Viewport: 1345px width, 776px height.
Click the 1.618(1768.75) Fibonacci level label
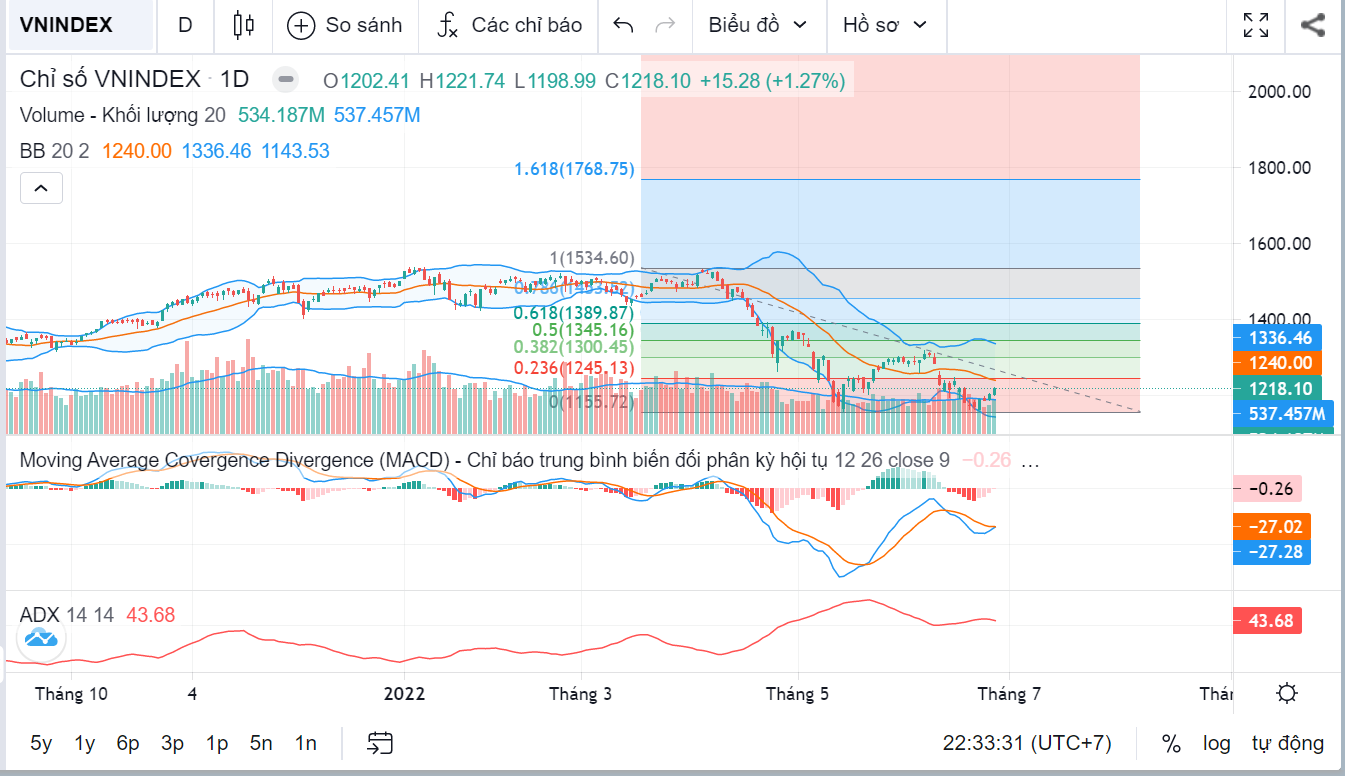tap(575, 169)
